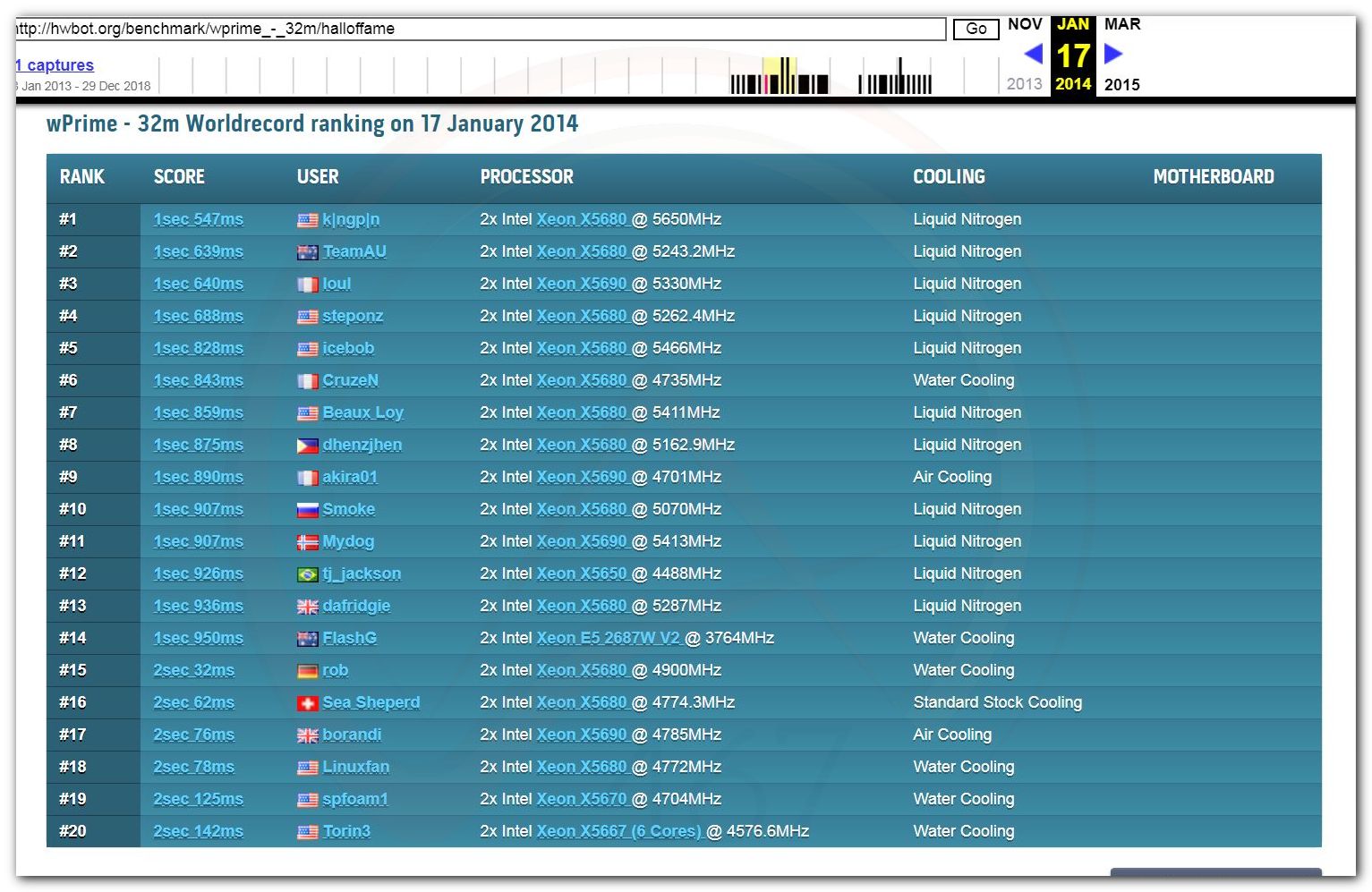Open FlashG user profile

click(349, 638)
